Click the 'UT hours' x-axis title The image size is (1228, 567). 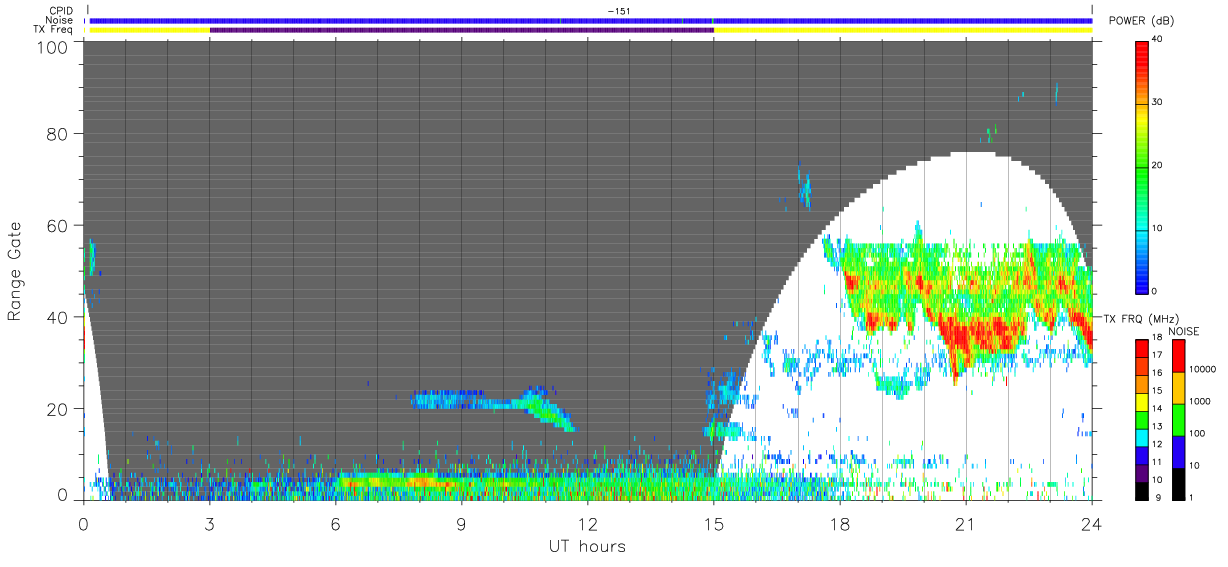point(587,546)
